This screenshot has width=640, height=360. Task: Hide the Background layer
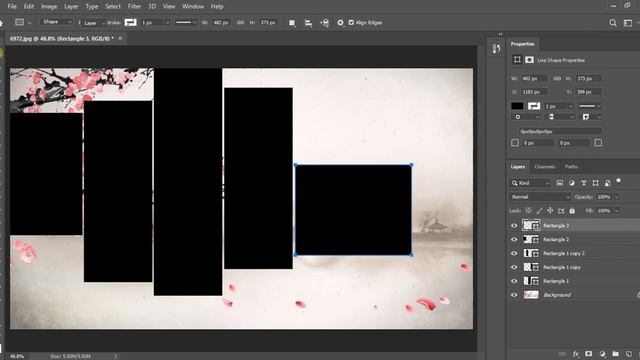514,295
